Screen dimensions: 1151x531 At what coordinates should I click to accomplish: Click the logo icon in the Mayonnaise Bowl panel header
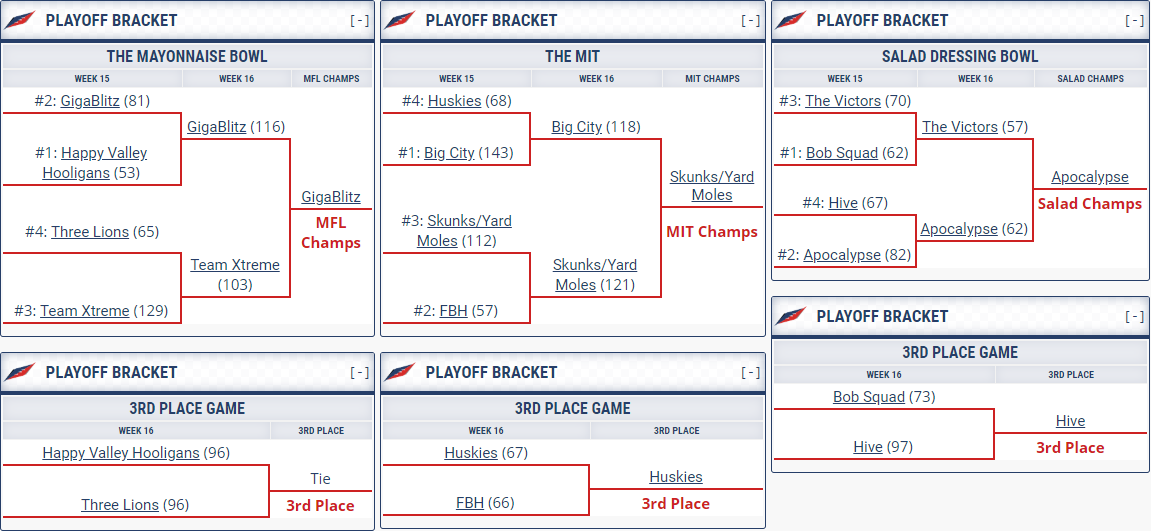click(21, 20)
